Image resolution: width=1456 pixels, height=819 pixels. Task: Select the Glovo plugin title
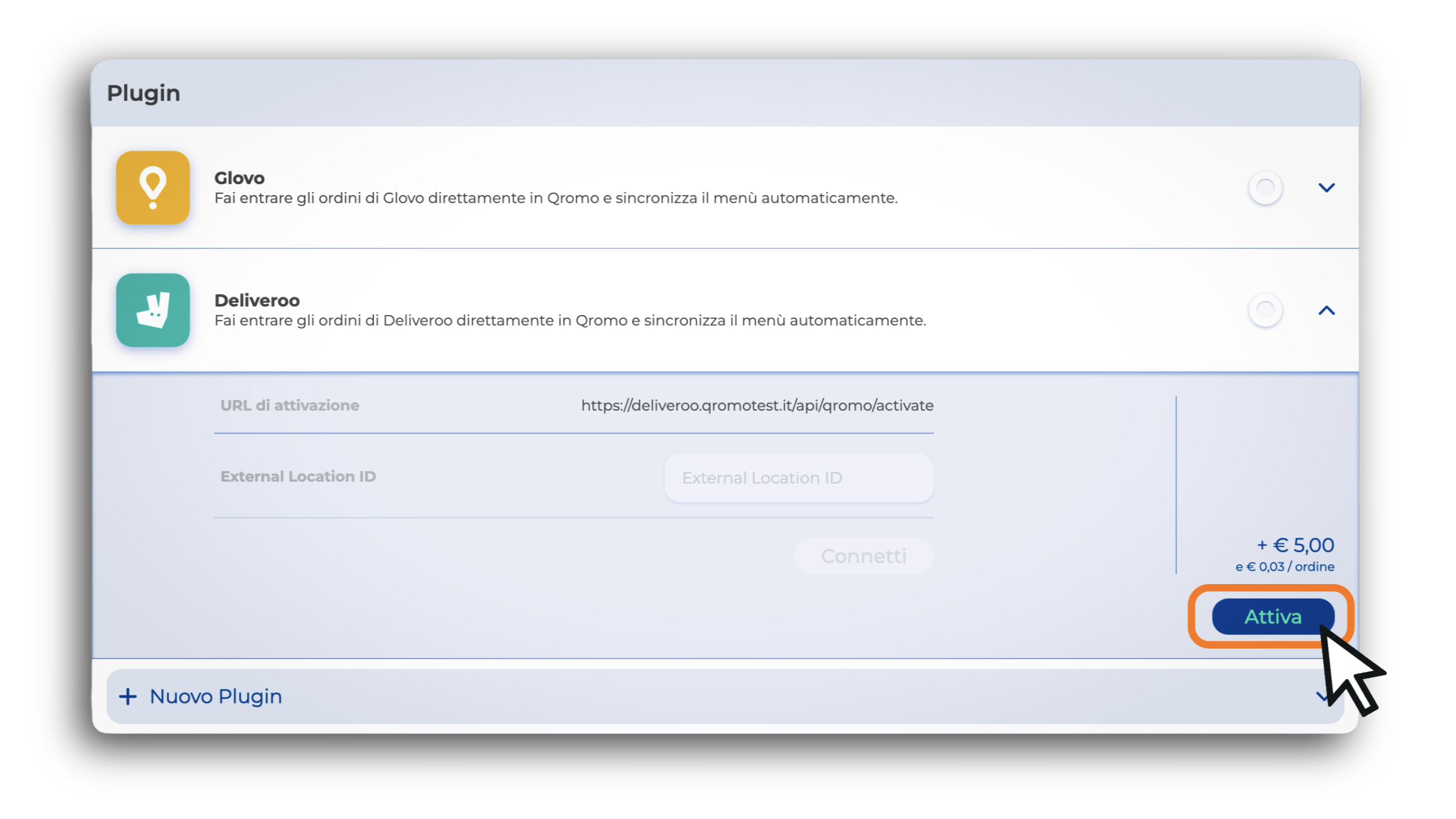point(239,178)
